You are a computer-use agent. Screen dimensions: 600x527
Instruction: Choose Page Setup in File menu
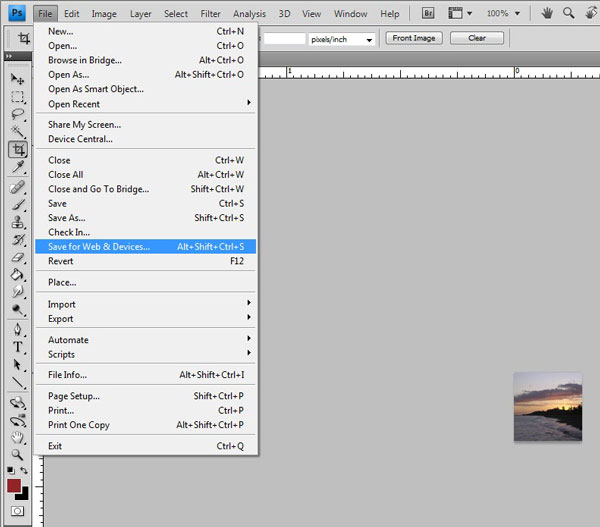tap(145, 396)
